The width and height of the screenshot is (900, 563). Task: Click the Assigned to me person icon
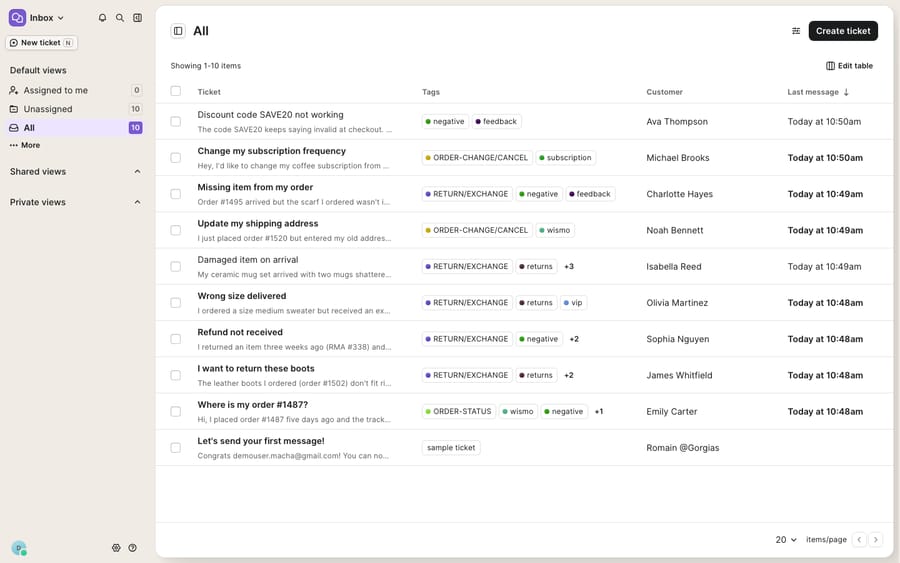pyautogui.click(x=14, y=90)
